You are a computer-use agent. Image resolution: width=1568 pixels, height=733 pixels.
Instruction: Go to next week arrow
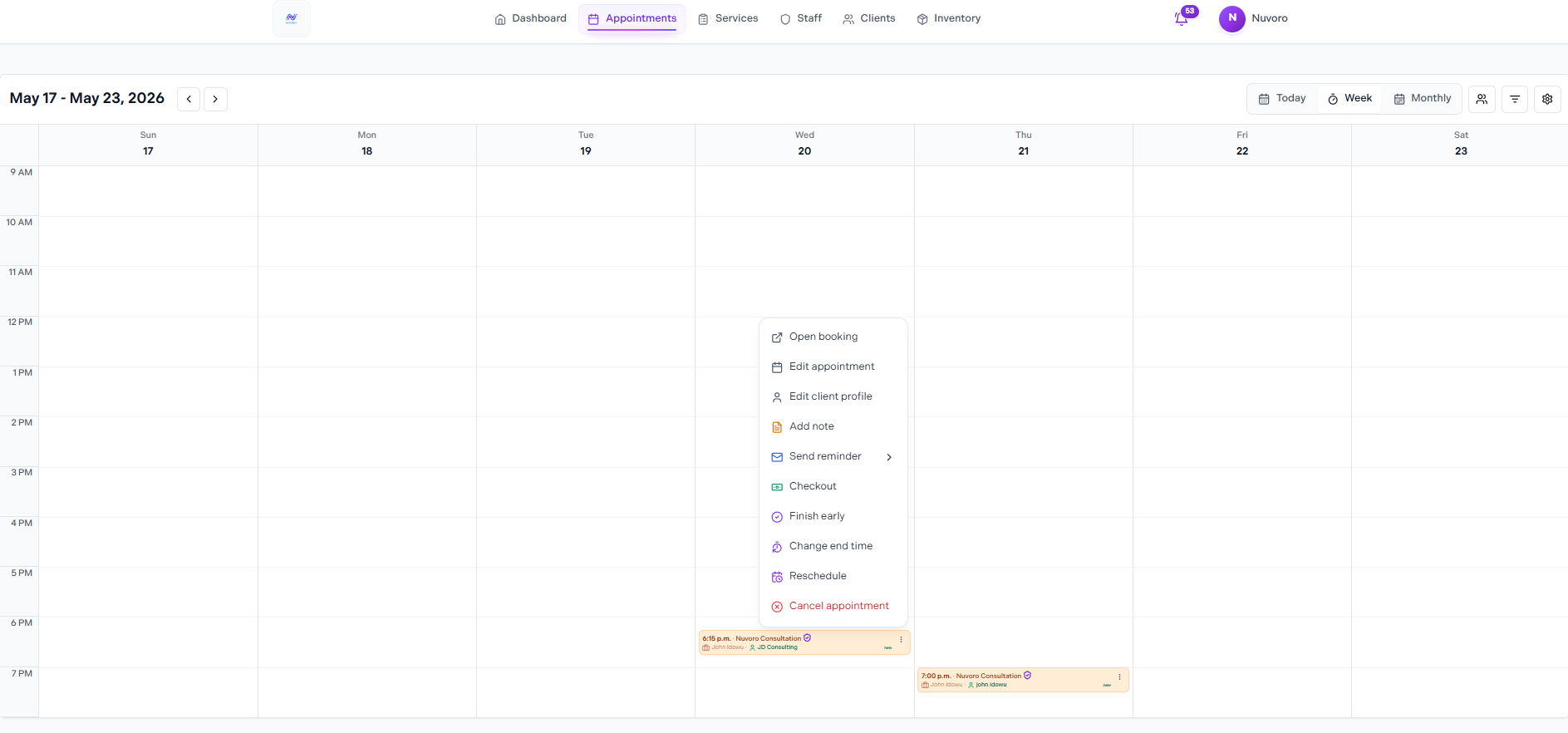[x=215, y=99]
